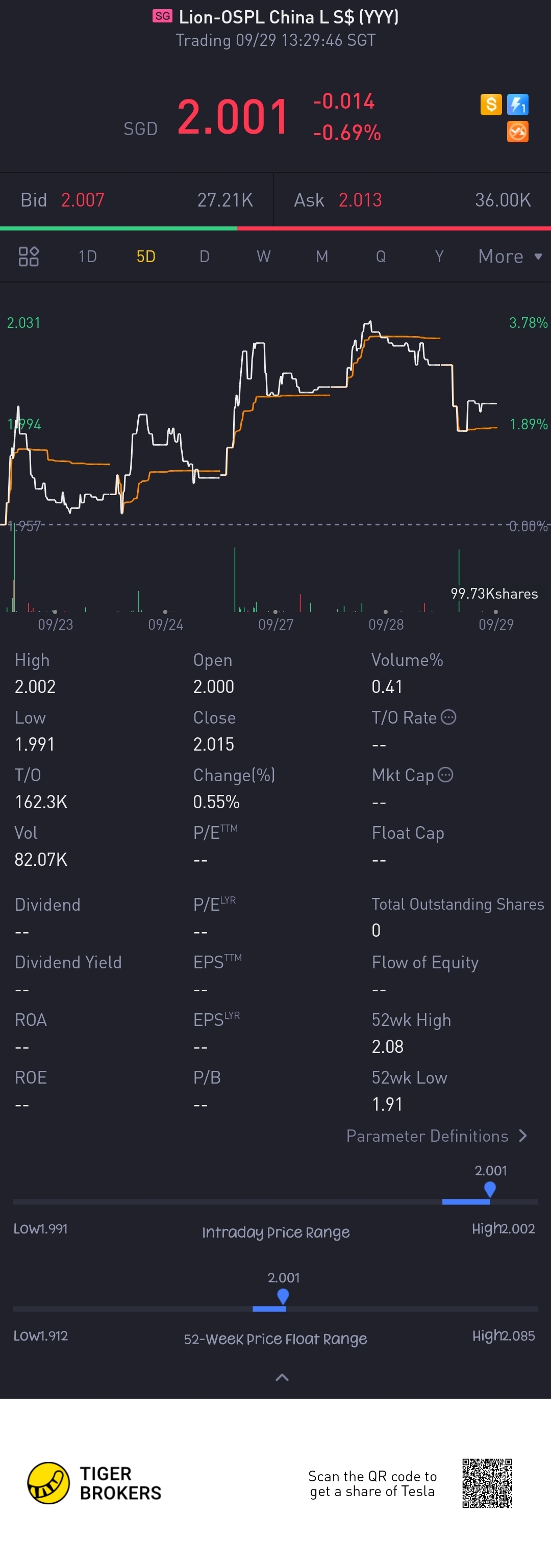The height and width of the screenshot is (1568, 551).
Task: Open T/O Rate info icon
Action: point(448,717)
